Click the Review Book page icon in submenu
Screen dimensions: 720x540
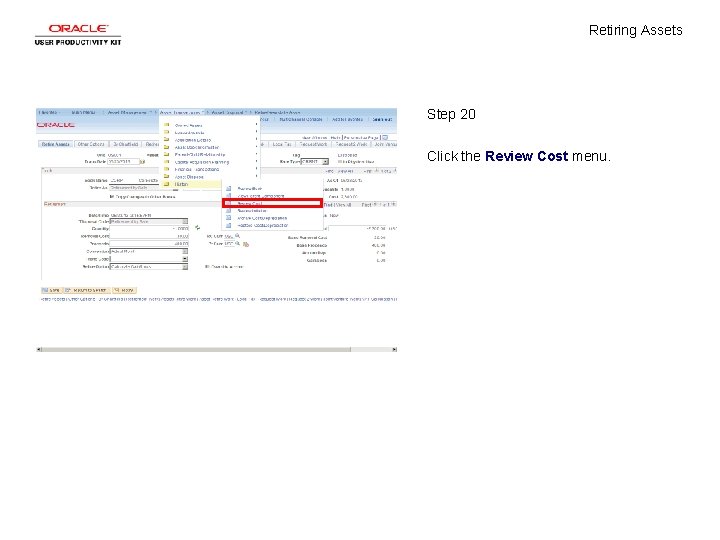[x=228, y=188]
